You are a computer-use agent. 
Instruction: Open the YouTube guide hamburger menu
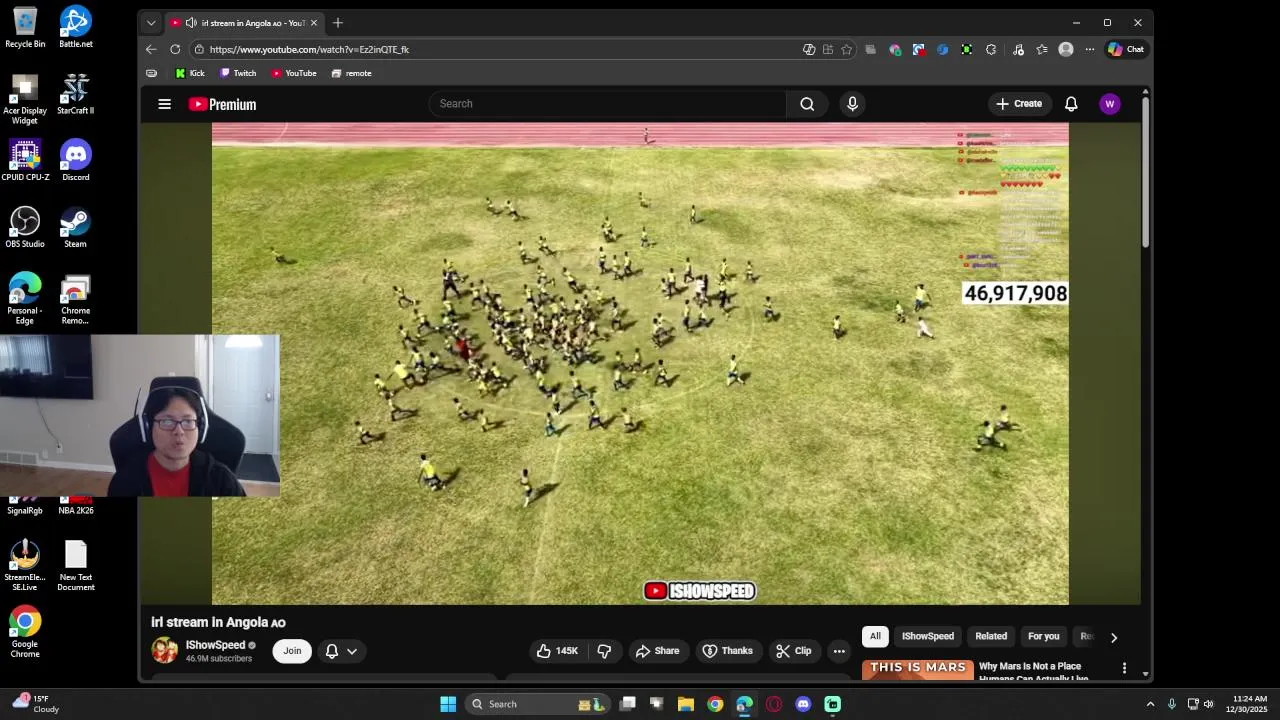(165, 104)
